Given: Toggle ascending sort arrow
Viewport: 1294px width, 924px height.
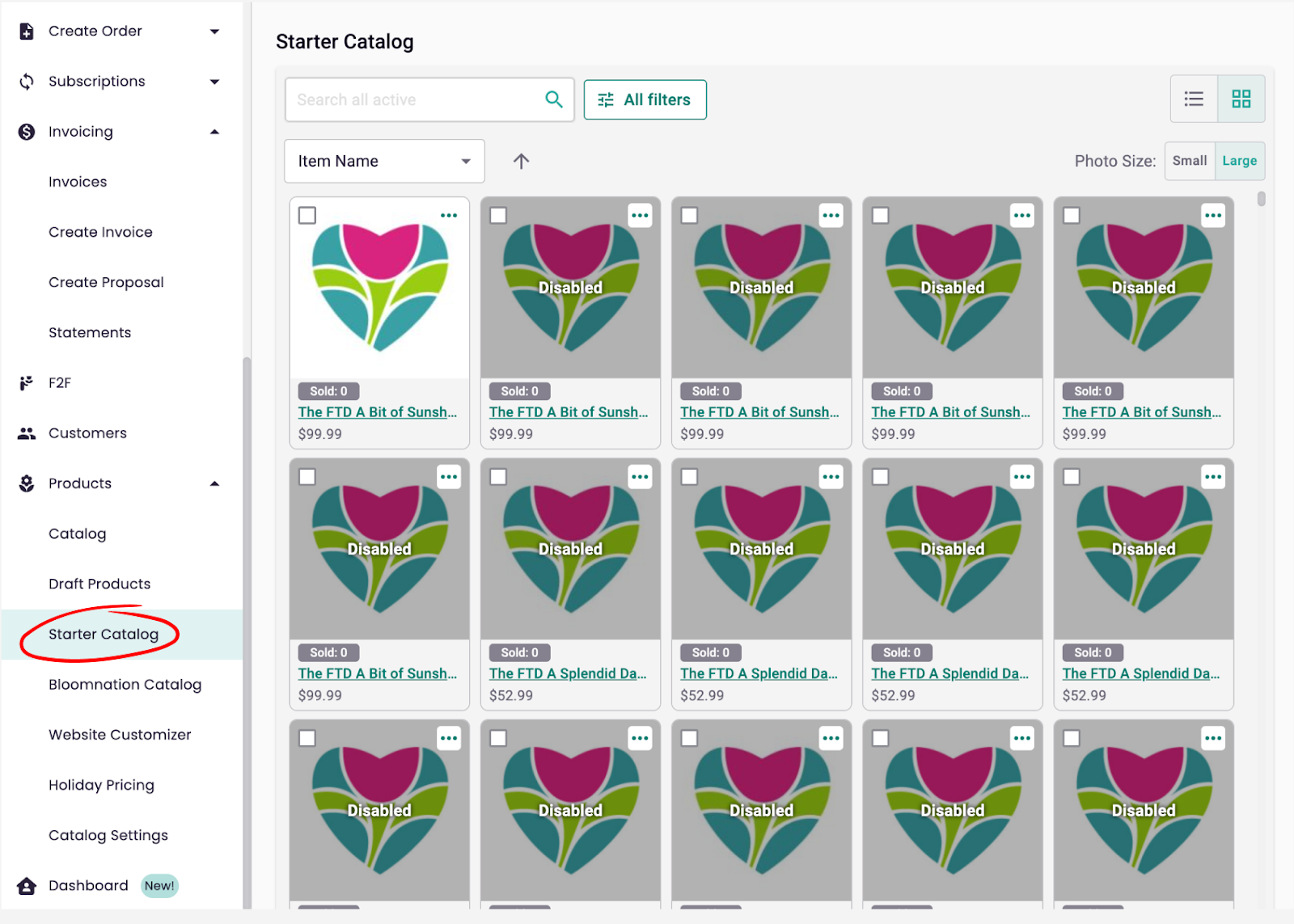Looking at the screenshot, I should click(522, 161).
